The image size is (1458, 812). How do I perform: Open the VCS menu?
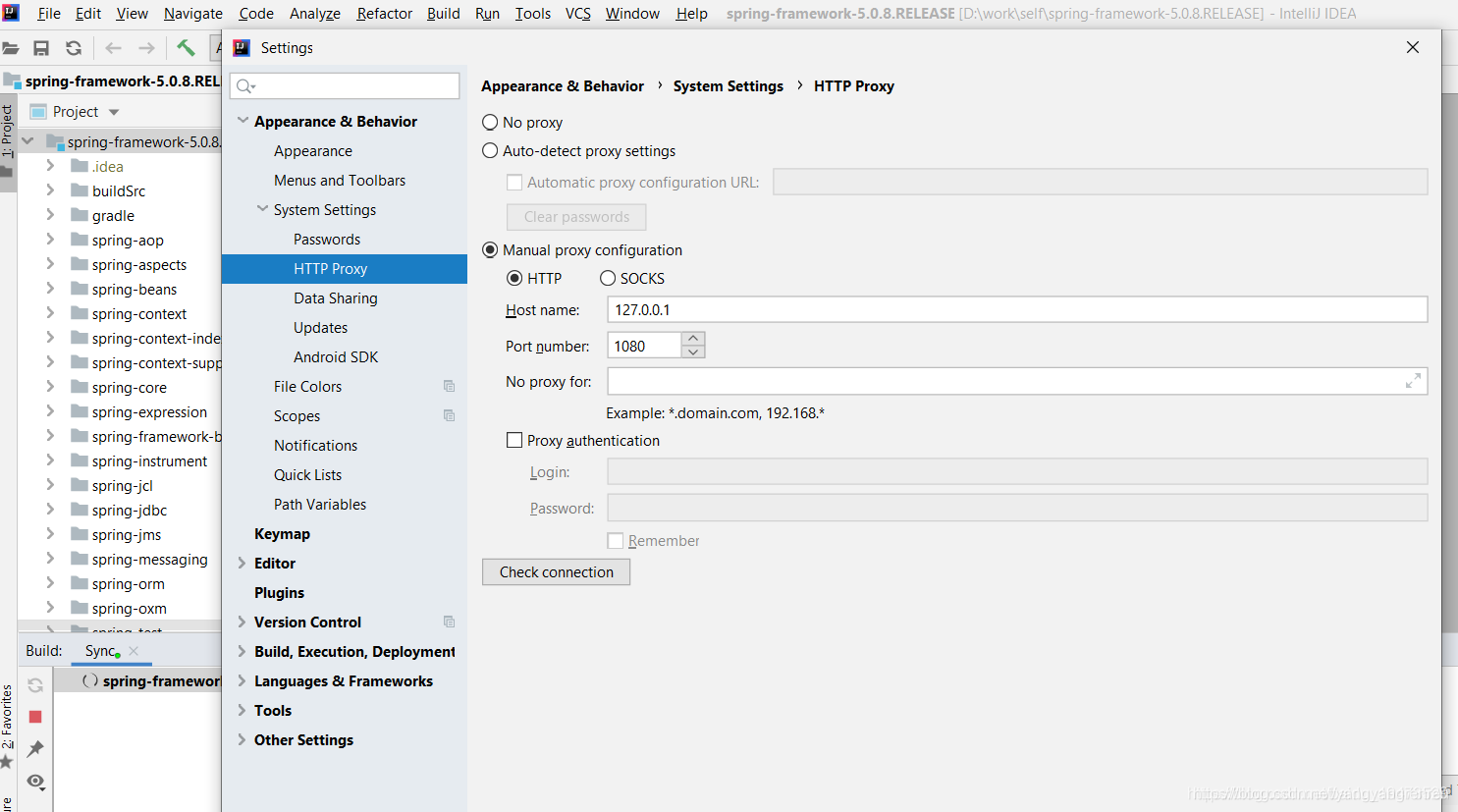[578, 14]
